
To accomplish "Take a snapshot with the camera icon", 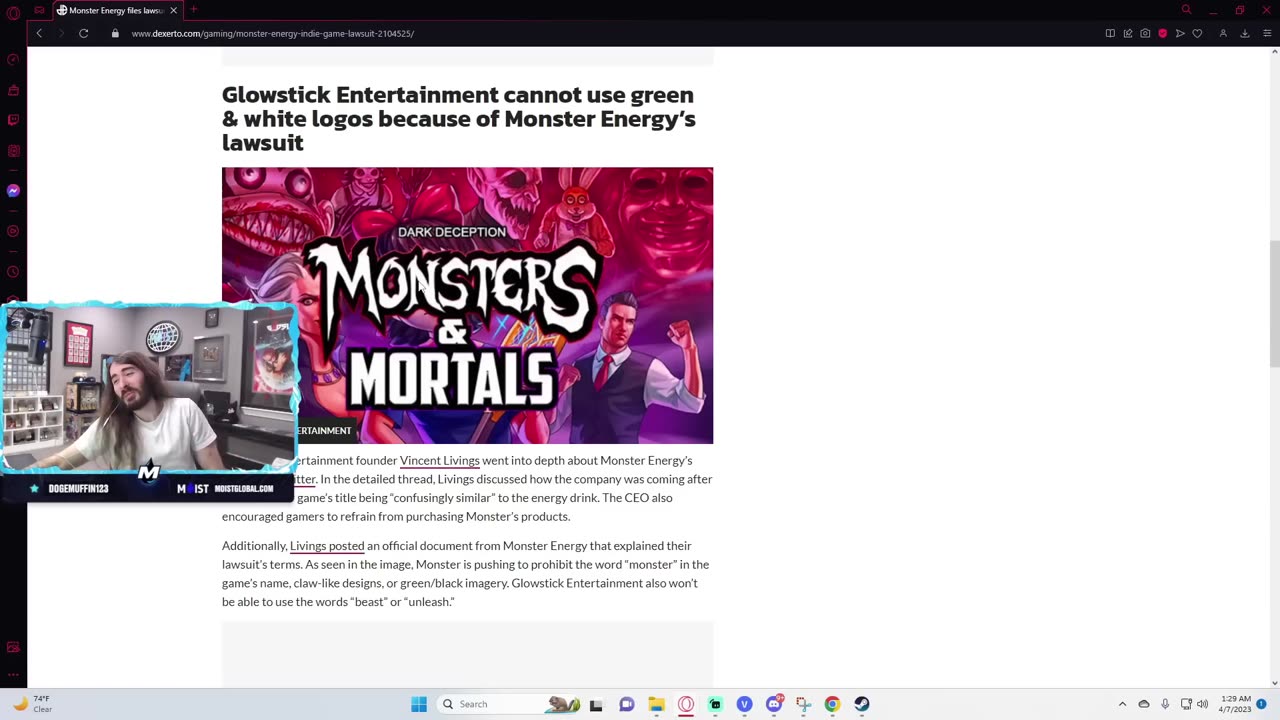I will (x=1145, y=33).
